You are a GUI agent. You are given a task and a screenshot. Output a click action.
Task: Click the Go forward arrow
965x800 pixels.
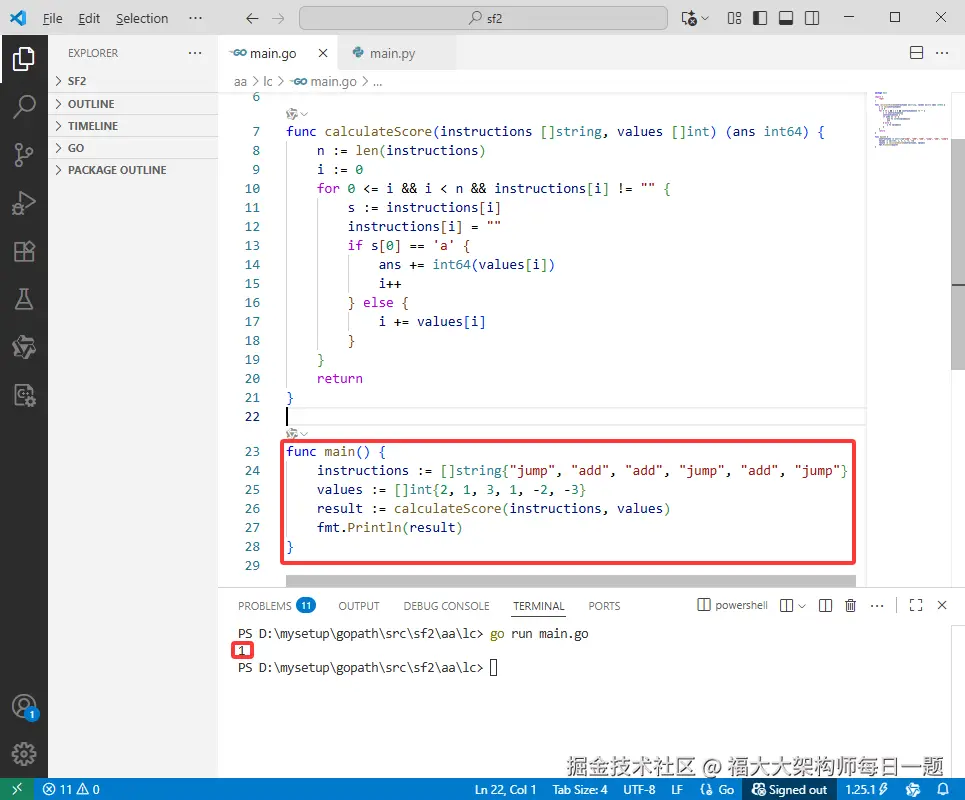[278, 18]
